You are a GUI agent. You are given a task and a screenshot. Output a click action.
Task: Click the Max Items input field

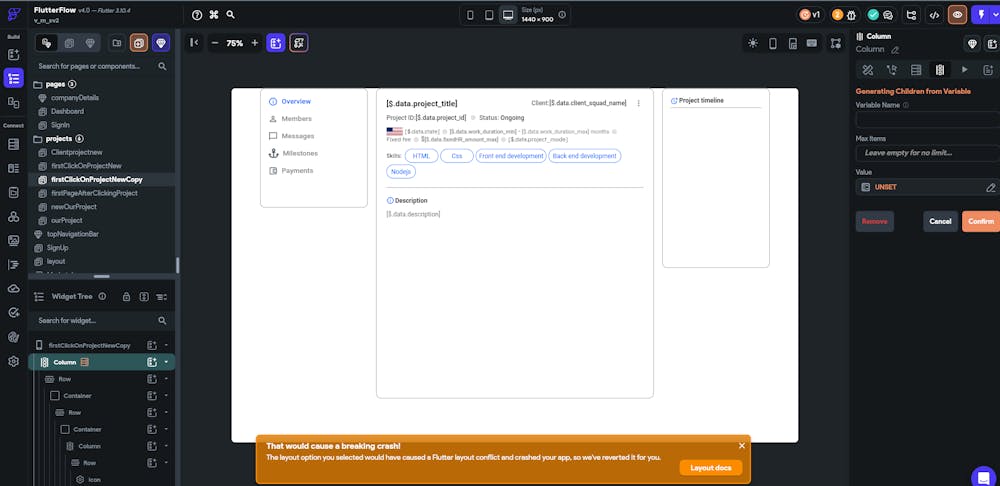pyautogui.click(x=926, y=153)
